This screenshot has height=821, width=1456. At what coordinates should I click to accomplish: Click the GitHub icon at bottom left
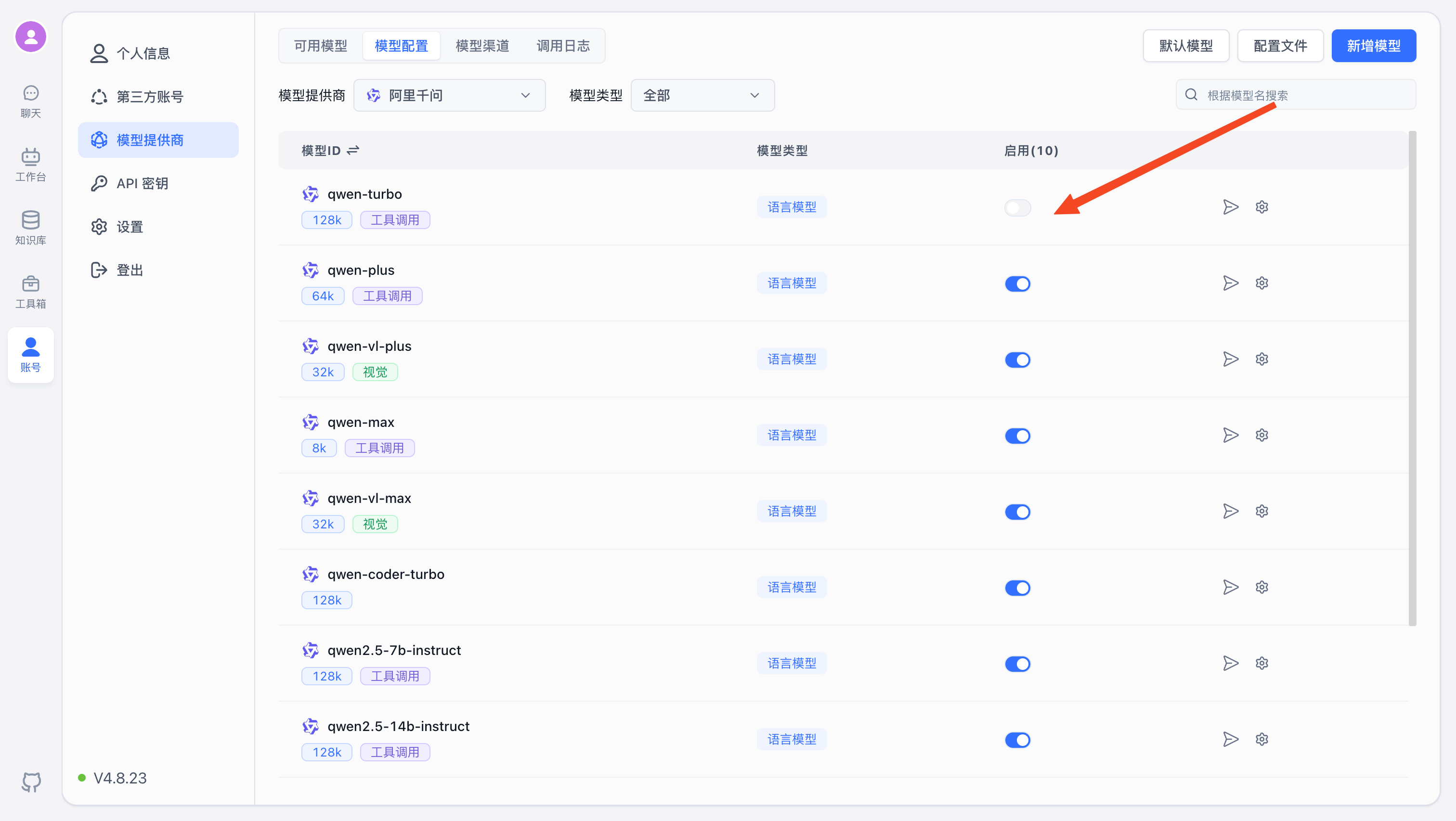point(31,782)
